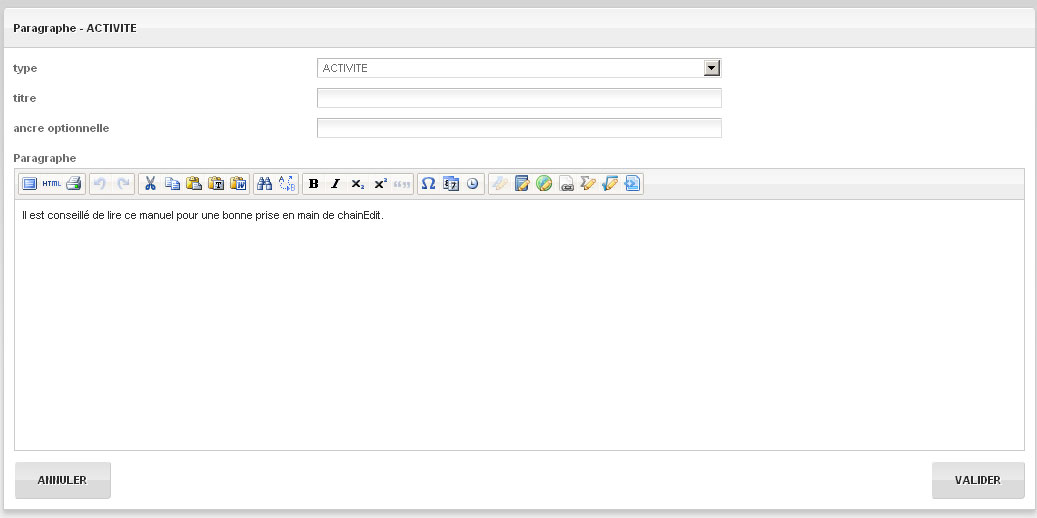Screen dimensions: 1037x518
Task: Open the type dropdown showing ACTIVITE
Action: [x=518, y=68]
